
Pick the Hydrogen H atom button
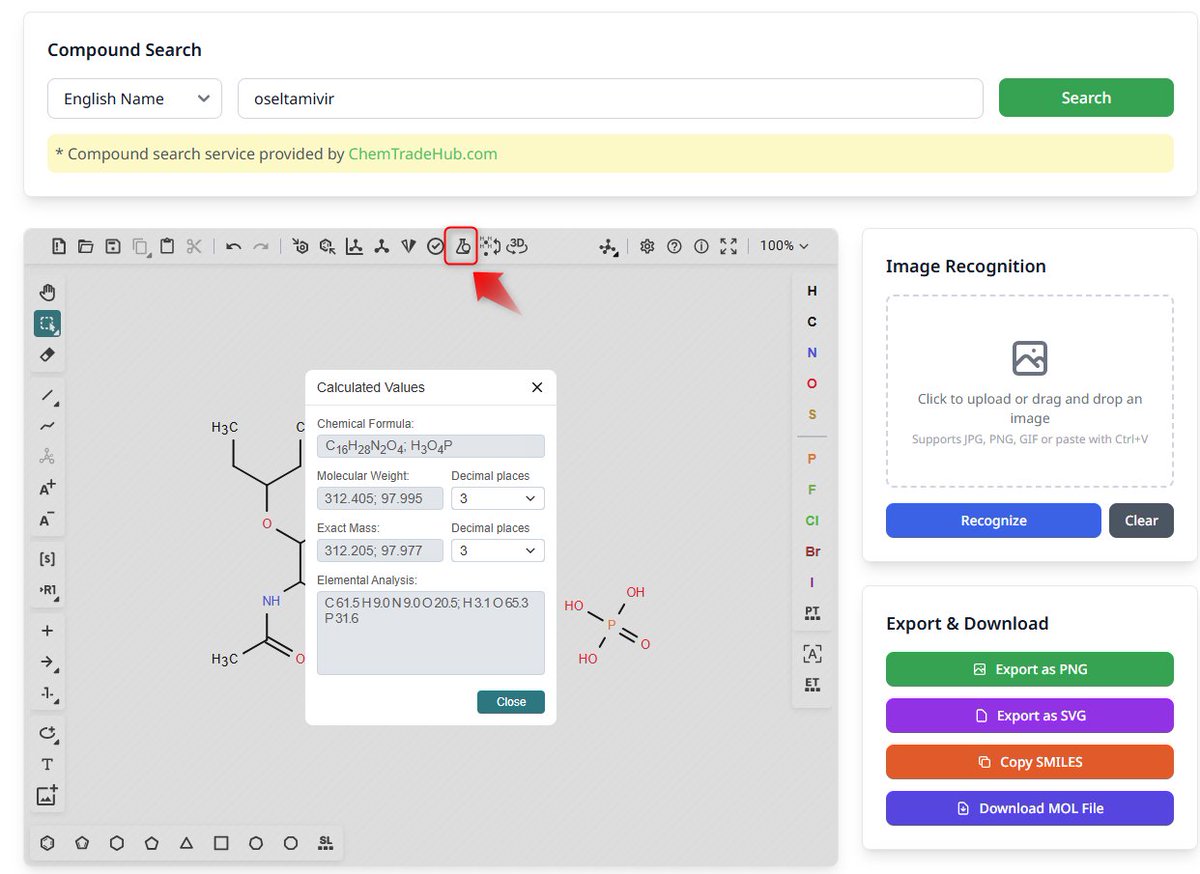812,291
